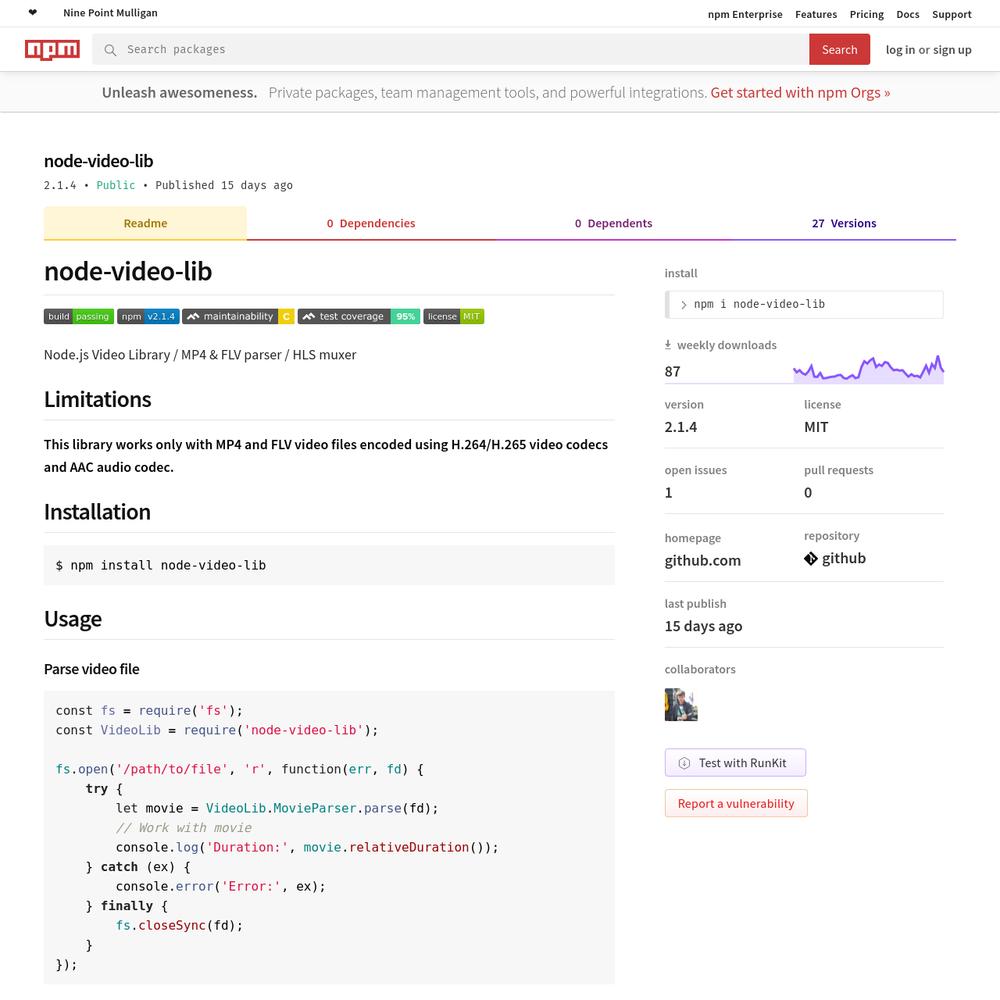Open npm Enterprise in top menu
Viewport: 1000px width, 1000px height.
coord(745,14)
